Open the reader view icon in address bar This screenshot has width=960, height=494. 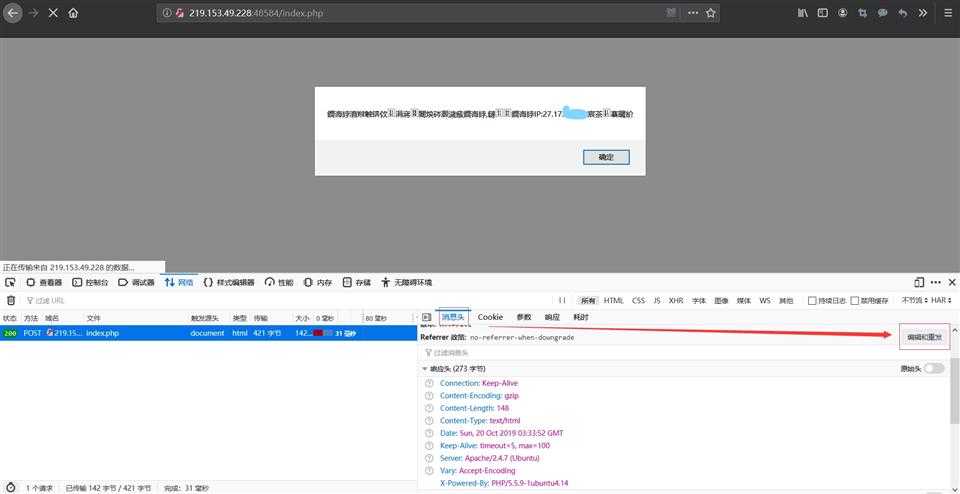(672, 13)
